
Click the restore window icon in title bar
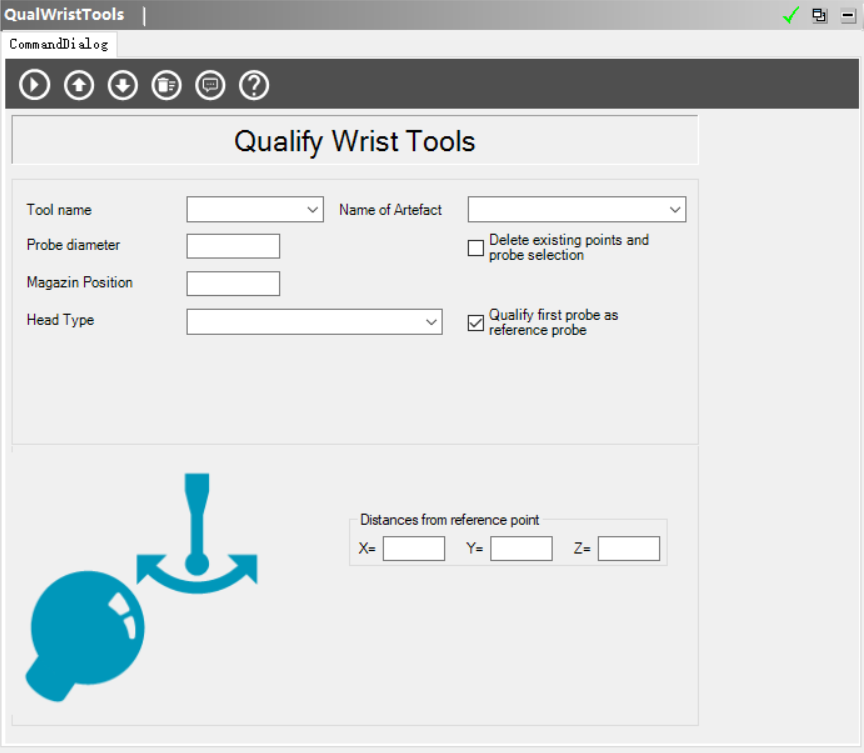tap(820, 15)
